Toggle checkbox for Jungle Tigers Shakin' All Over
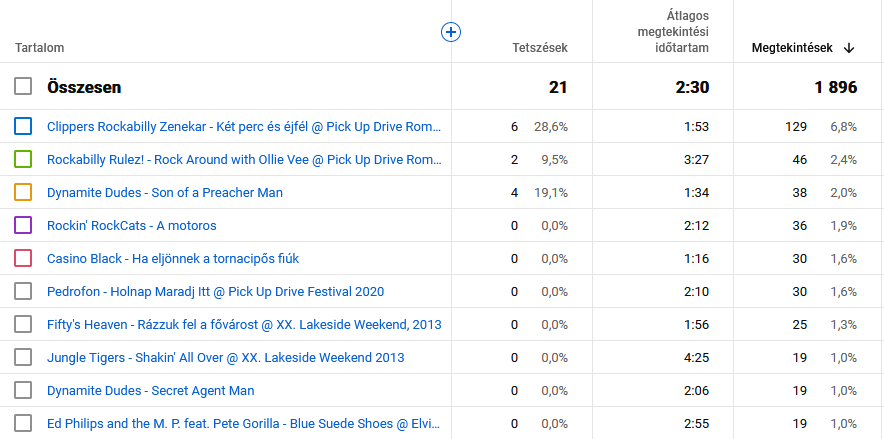884x439 pixels. click(23, 357)
